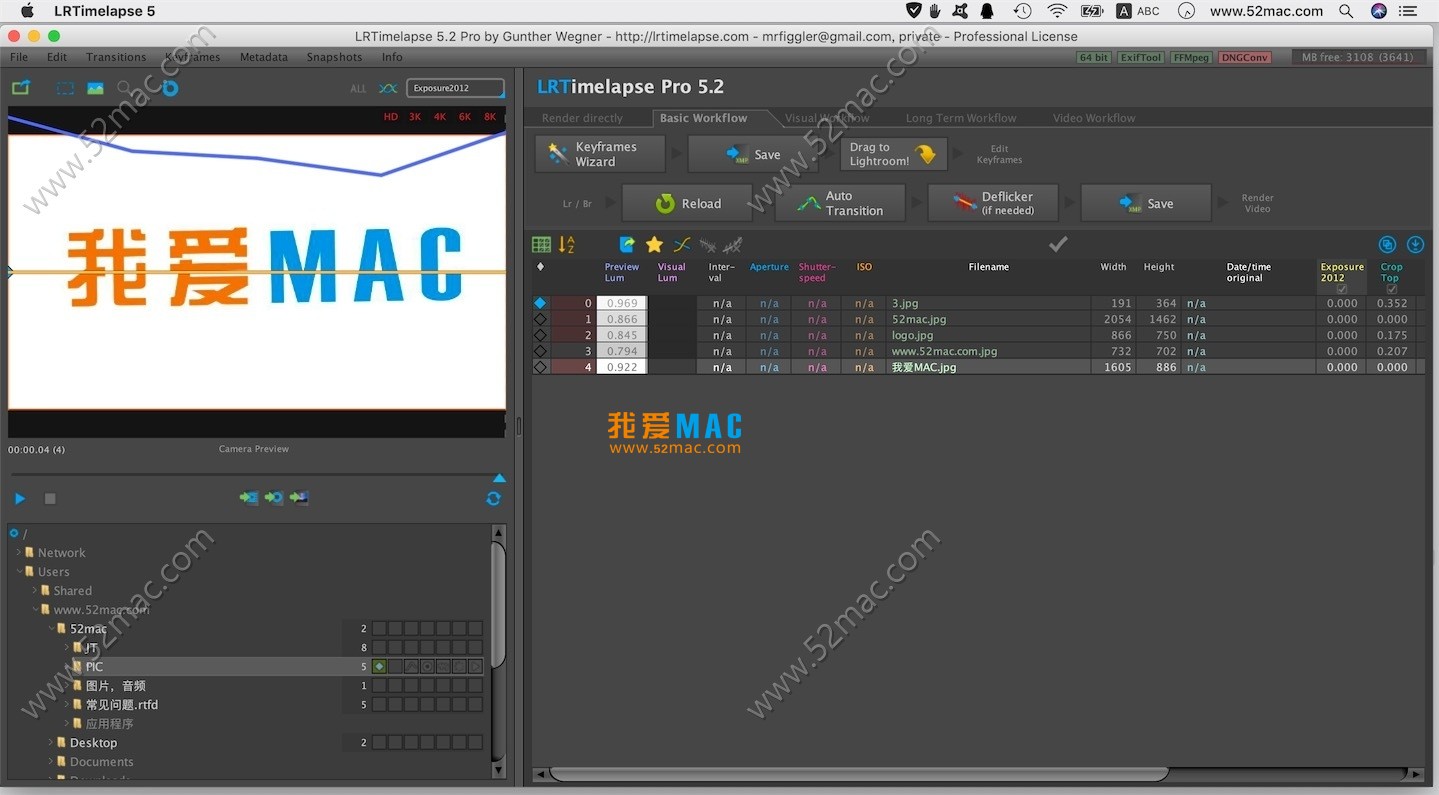Click the A-Z sort icon
The height and width of the screenshot is (795, 1439).
click(567, 244)
